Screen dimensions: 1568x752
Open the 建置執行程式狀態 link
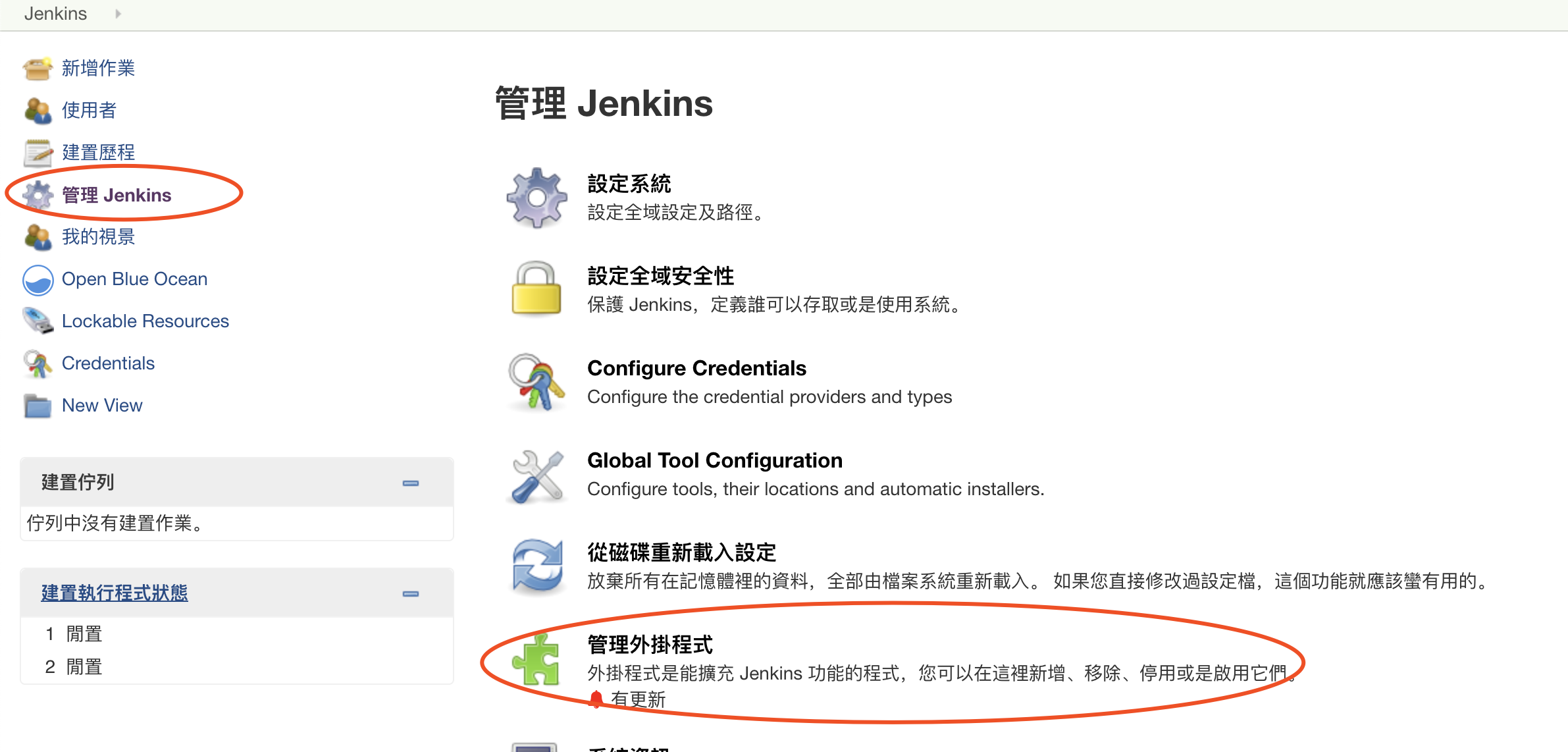click(x=115, y=593)
